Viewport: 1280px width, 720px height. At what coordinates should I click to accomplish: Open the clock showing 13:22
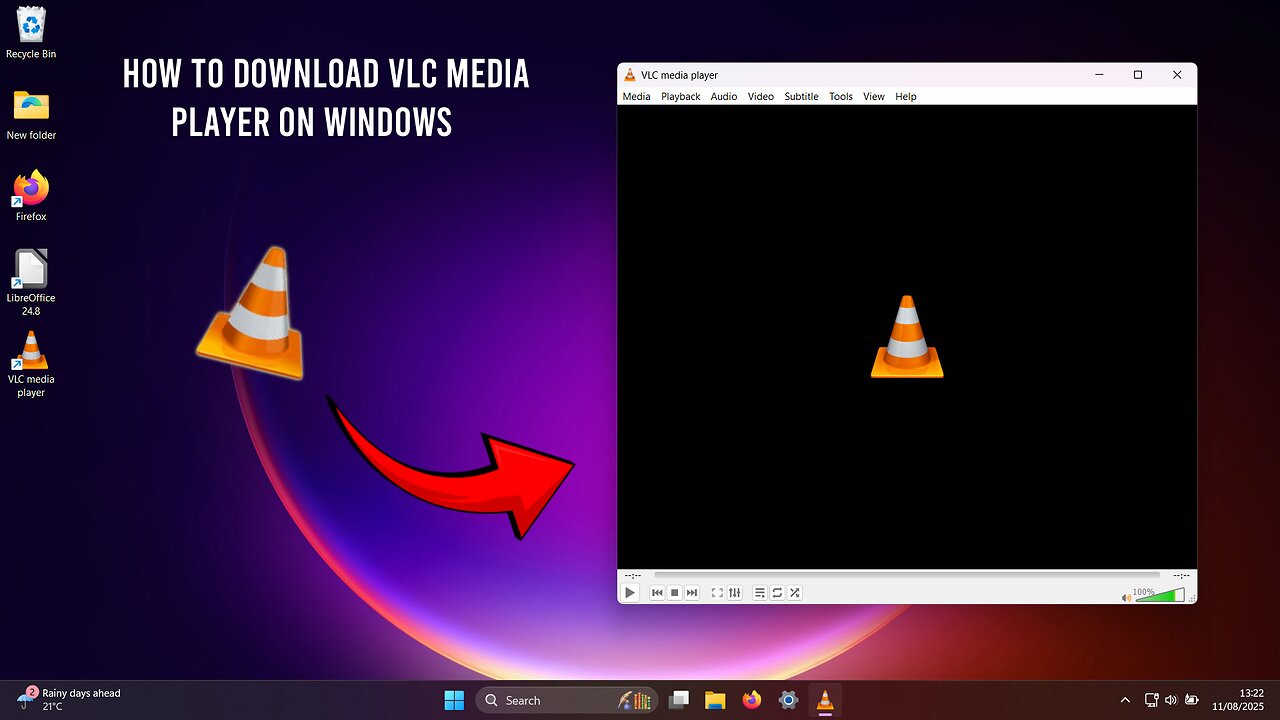tap(1238, 700)
